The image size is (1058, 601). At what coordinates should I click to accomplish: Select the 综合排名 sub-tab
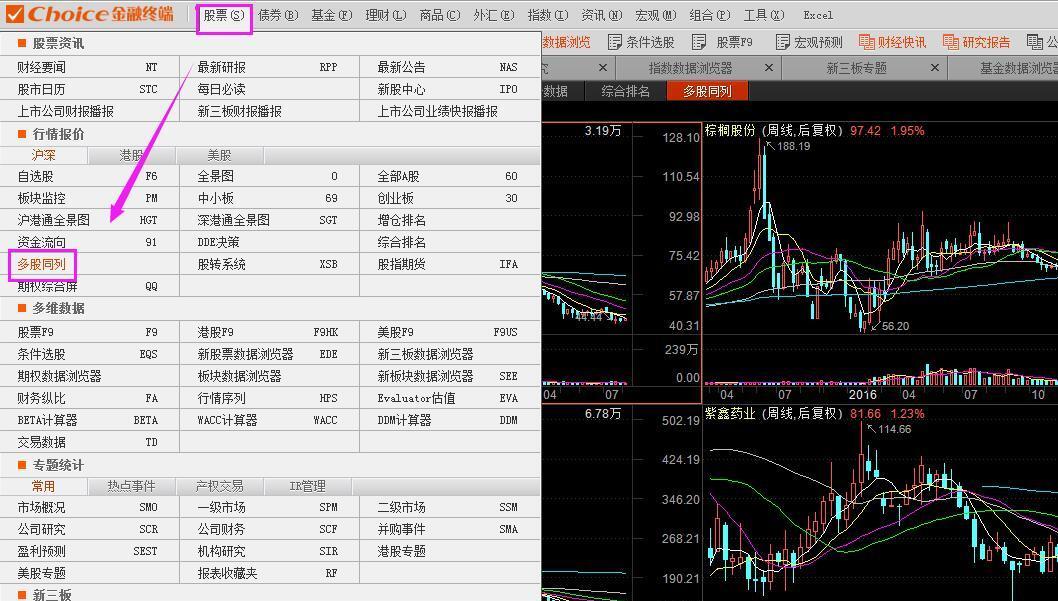coord(625,91)
